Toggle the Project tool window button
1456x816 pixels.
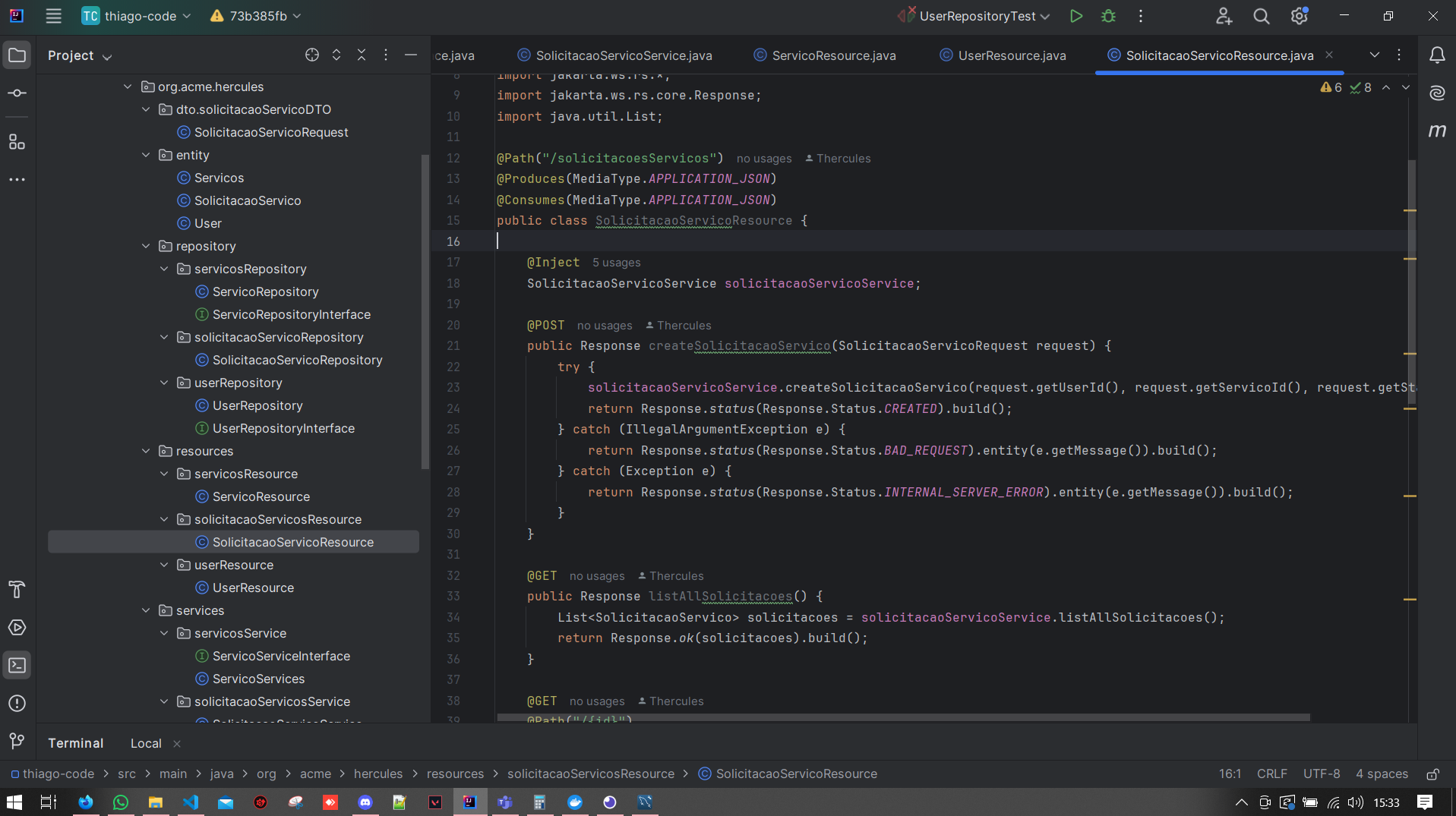click(17, 55)
